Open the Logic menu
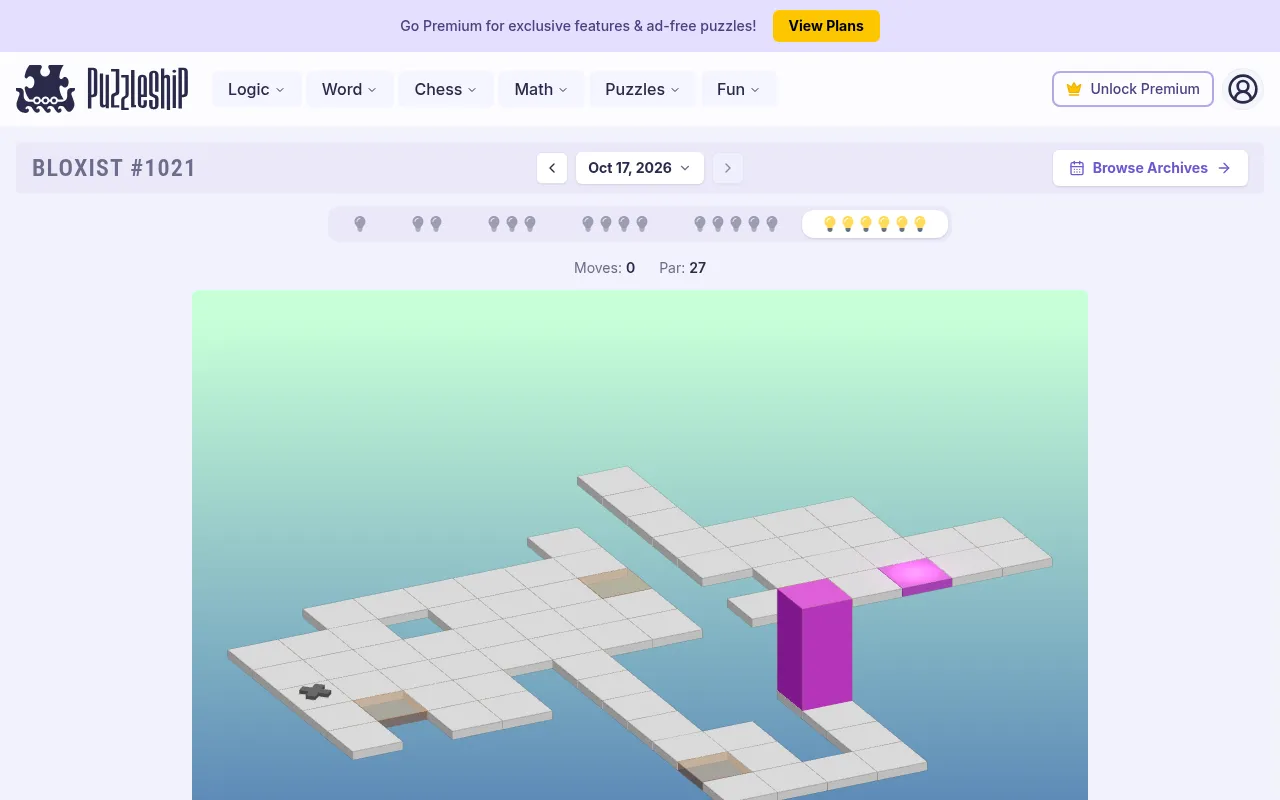 pyautogui.click(x=257, y=89)
